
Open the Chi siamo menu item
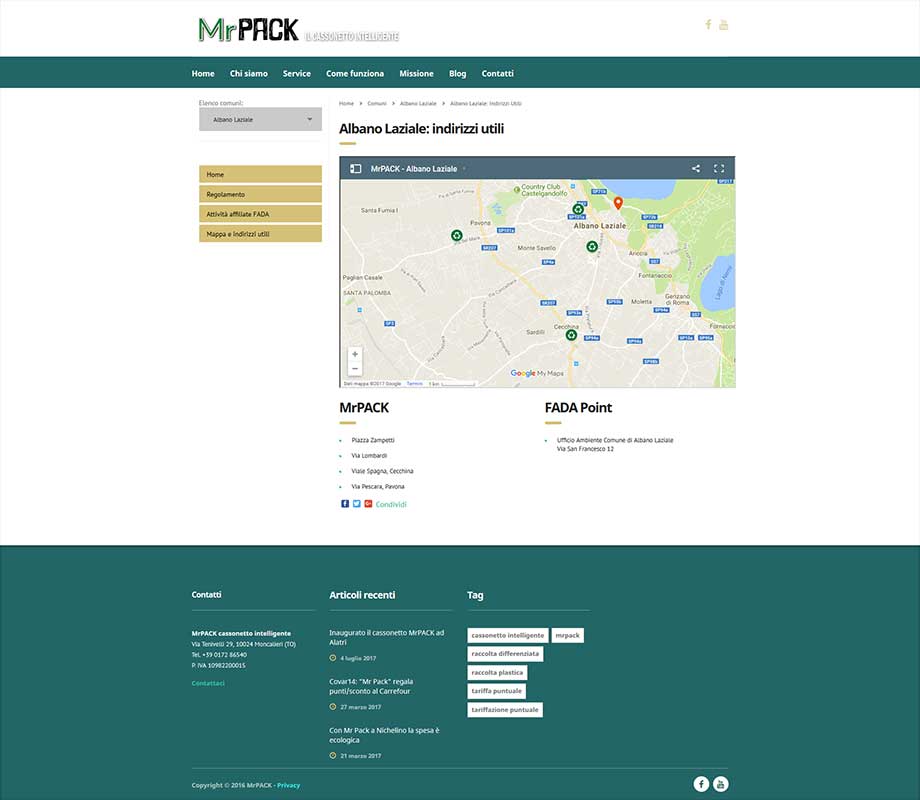[x=249, y=73]
